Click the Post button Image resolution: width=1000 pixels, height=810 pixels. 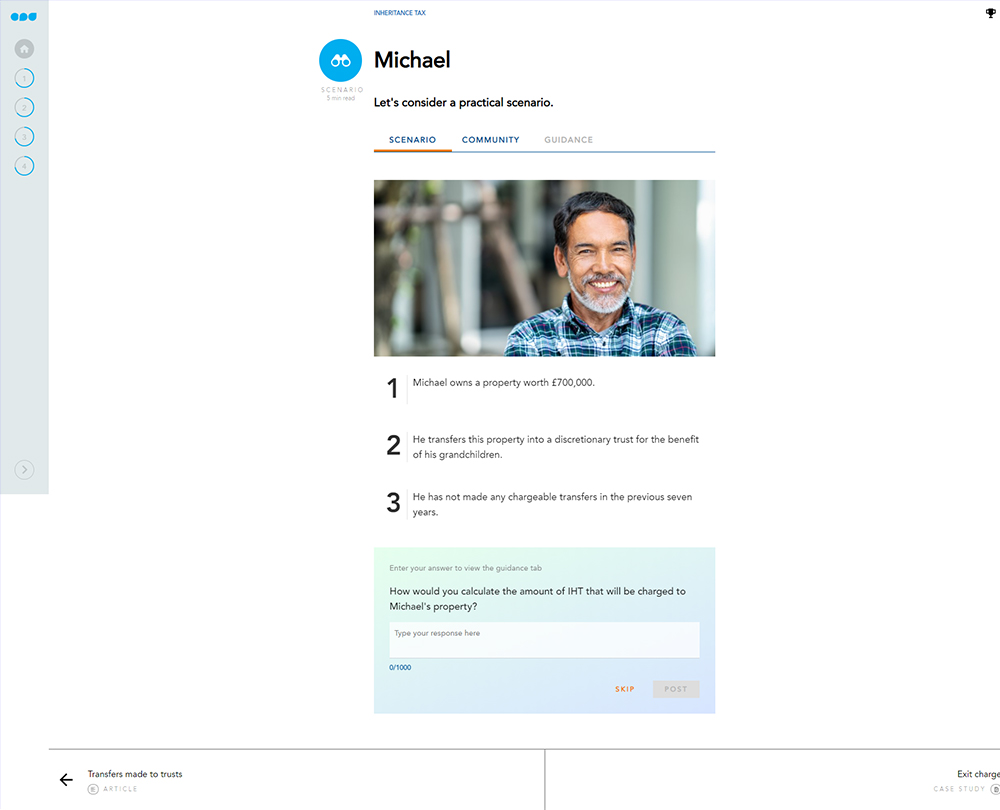coord(676,689)
